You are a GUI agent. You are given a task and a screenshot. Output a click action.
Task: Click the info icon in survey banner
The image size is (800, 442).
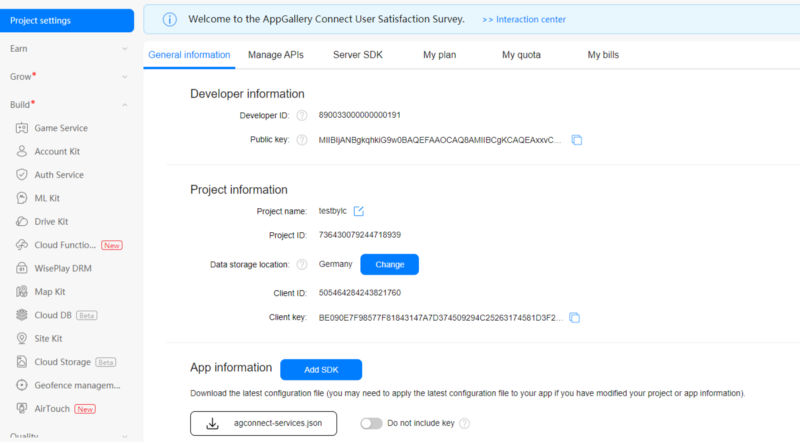click(169, 19)
